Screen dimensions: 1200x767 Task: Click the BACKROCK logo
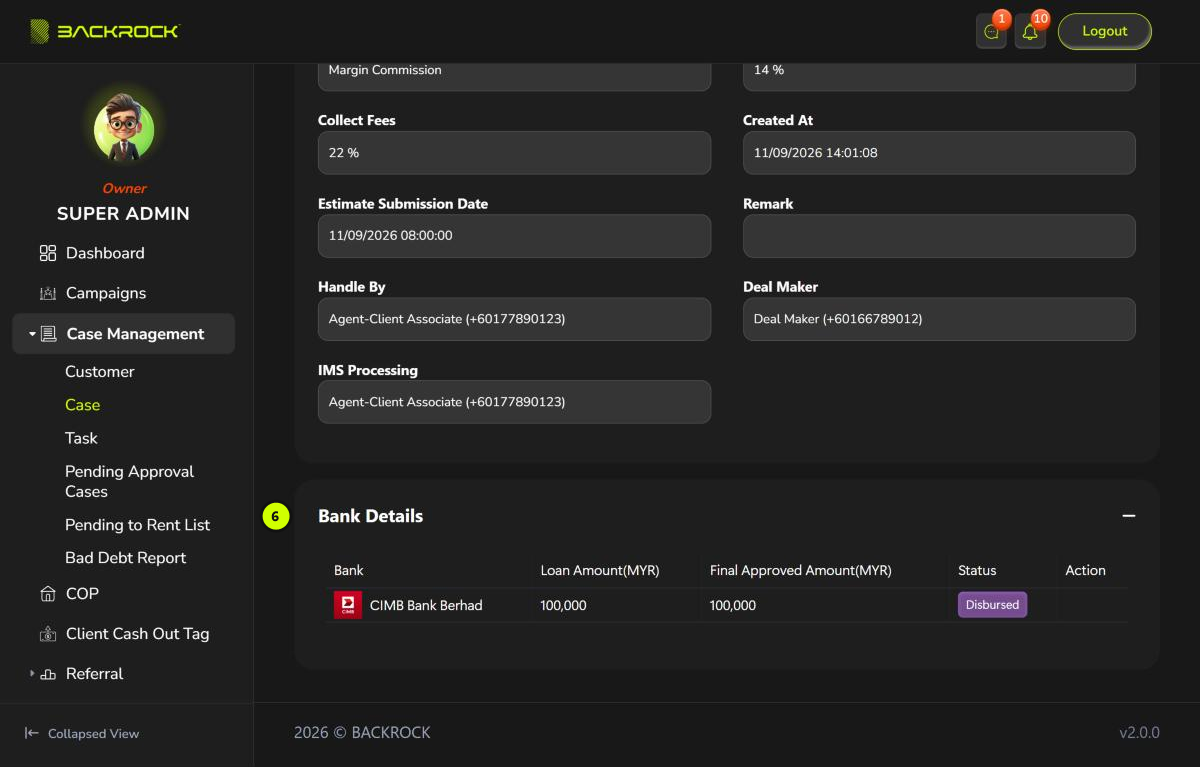point(105,31)
